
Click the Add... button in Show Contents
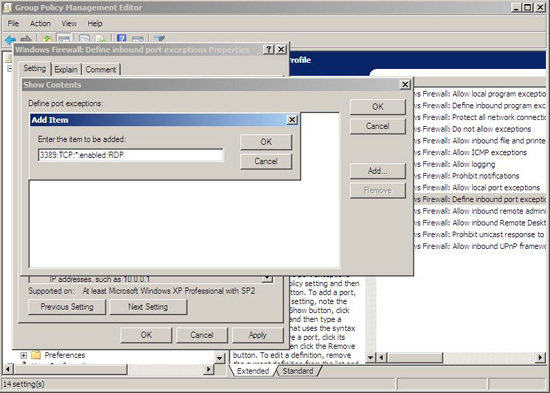(378, 171)
